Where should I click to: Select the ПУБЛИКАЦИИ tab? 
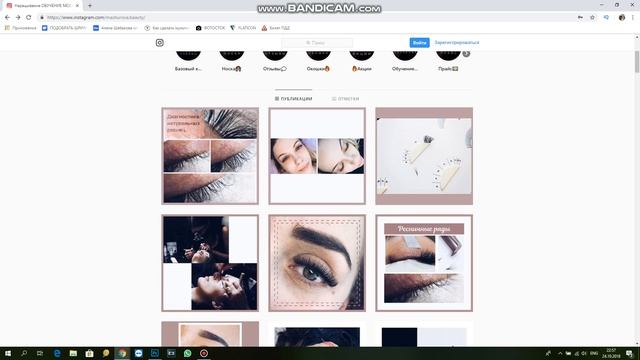coord(293,99)
